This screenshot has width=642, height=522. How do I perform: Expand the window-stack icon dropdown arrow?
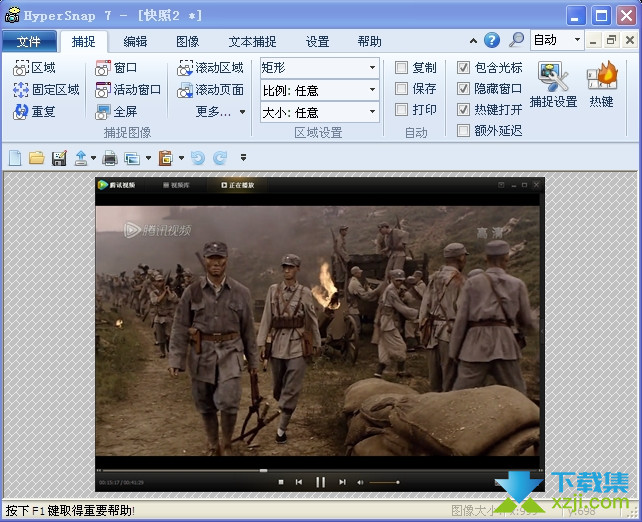pyautogui.click(x=148, y=158)
